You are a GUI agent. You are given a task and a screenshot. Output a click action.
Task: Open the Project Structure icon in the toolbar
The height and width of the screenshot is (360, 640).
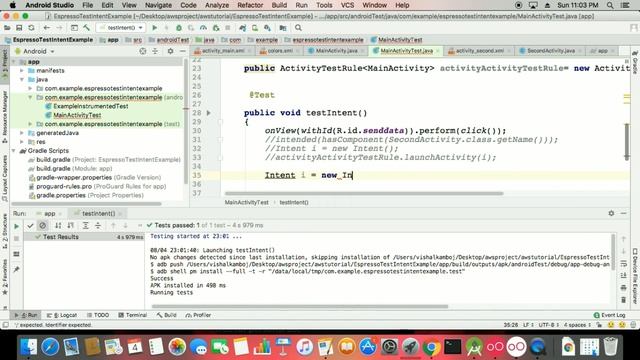pyautogui.click(x=283, y=28)
